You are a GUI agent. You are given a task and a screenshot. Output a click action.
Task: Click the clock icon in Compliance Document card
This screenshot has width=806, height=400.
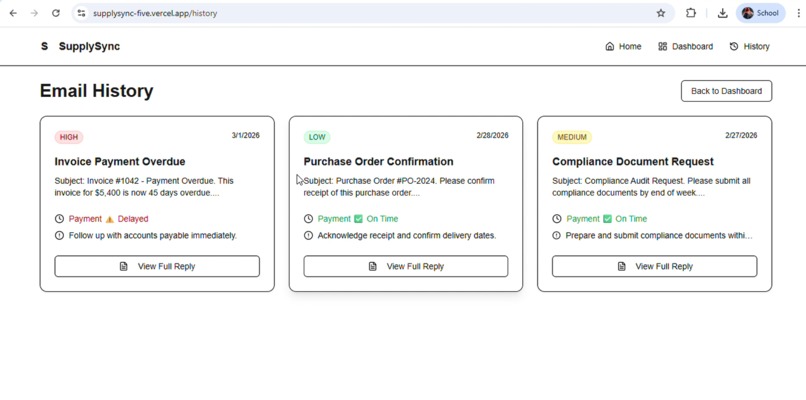coord(557,219)
